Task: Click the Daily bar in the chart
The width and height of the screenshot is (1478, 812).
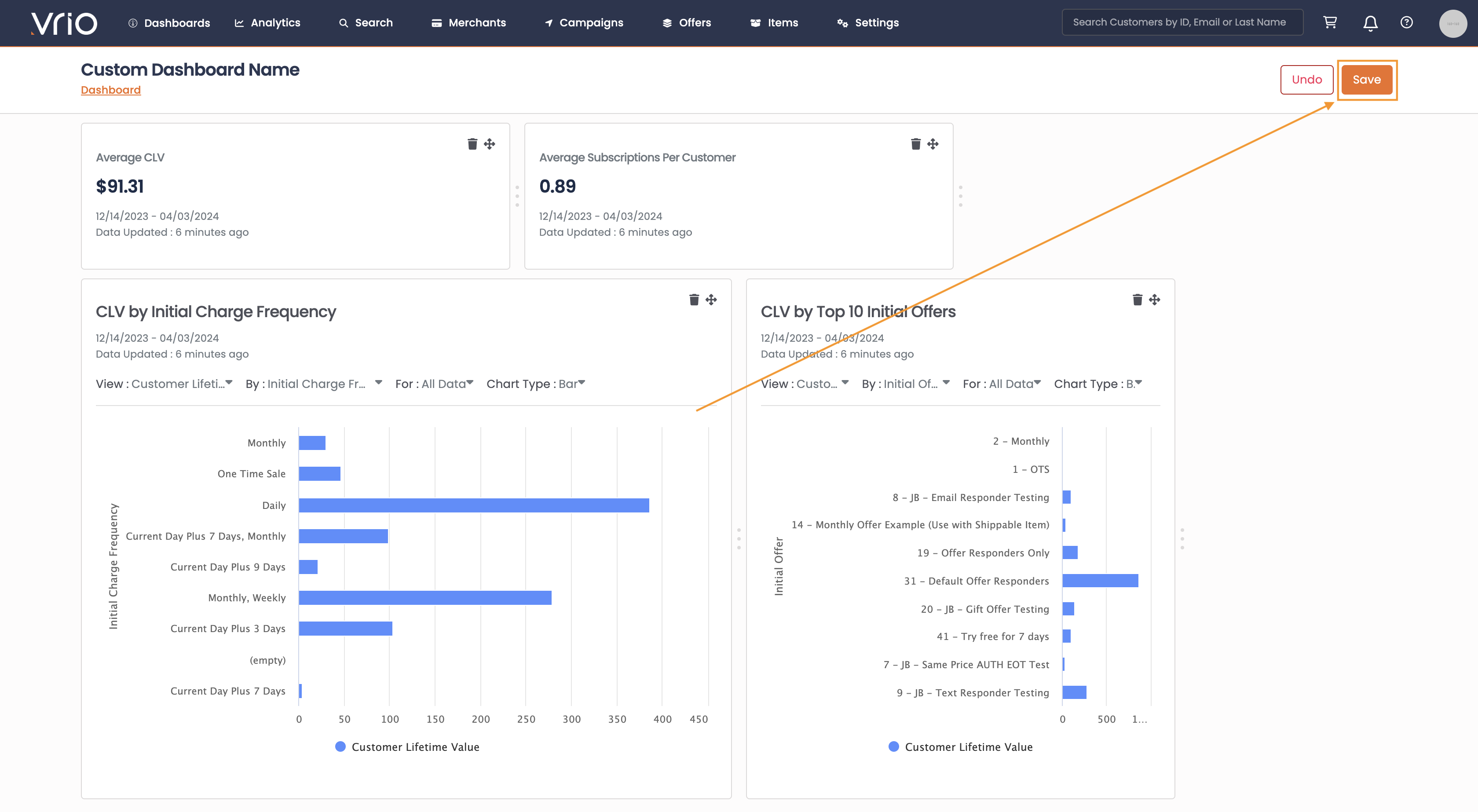Action: point(474,505)
